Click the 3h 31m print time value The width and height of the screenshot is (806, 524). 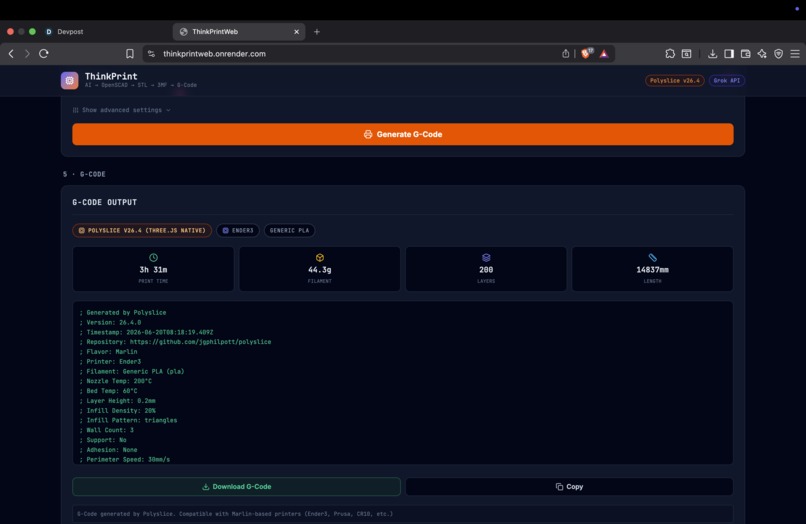click(153, 269)
